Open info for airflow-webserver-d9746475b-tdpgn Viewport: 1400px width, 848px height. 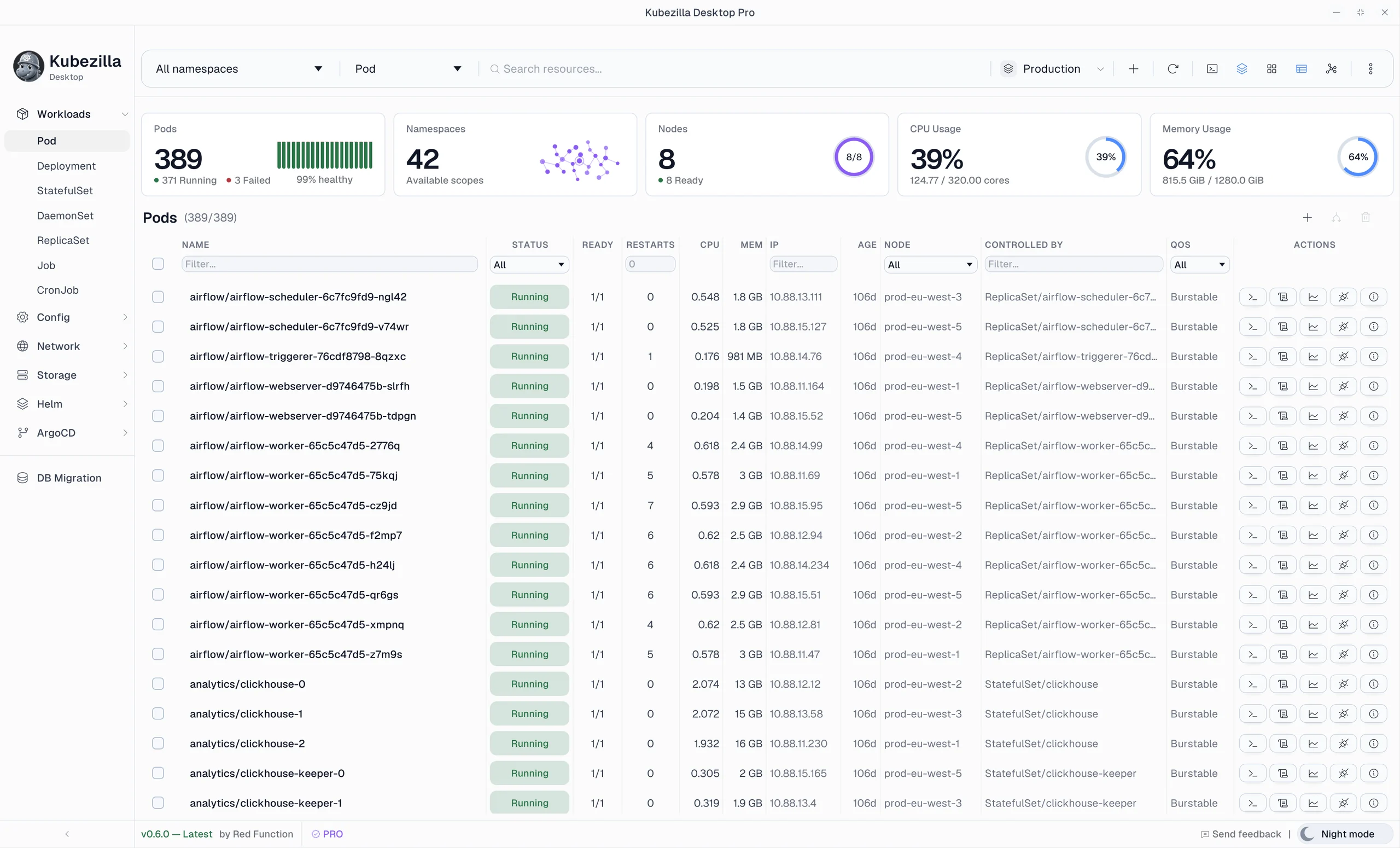(1373, 416)
